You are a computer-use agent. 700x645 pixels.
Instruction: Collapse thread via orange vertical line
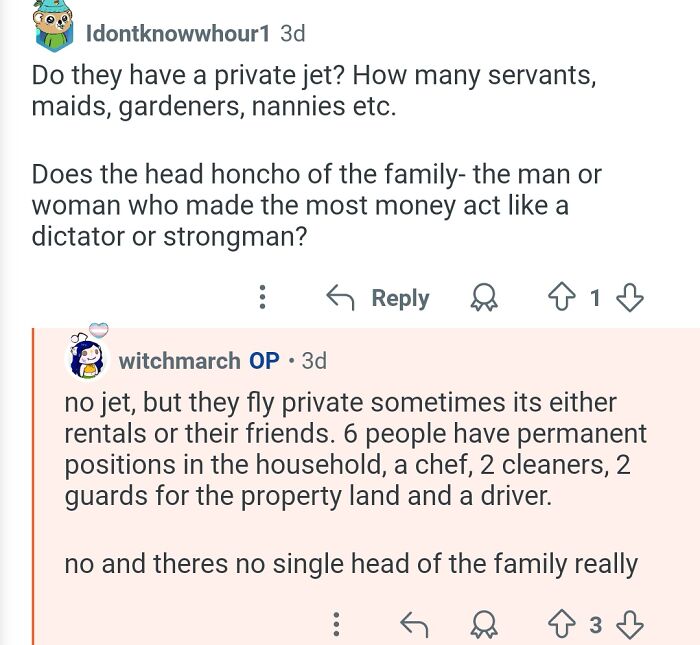(x=33, y=487)
